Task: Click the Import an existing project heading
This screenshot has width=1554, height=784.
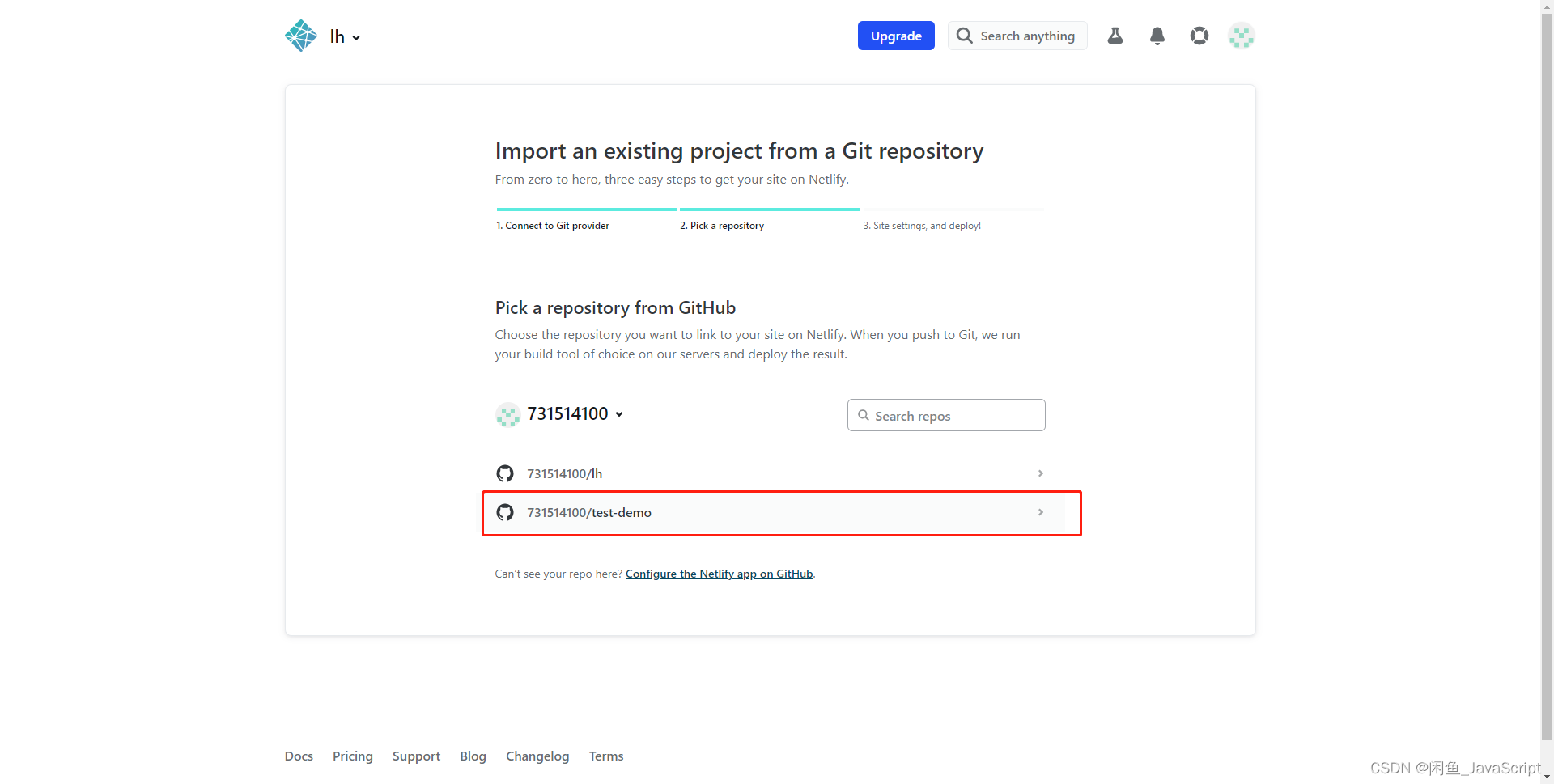Action: click(x=739, y=151)
